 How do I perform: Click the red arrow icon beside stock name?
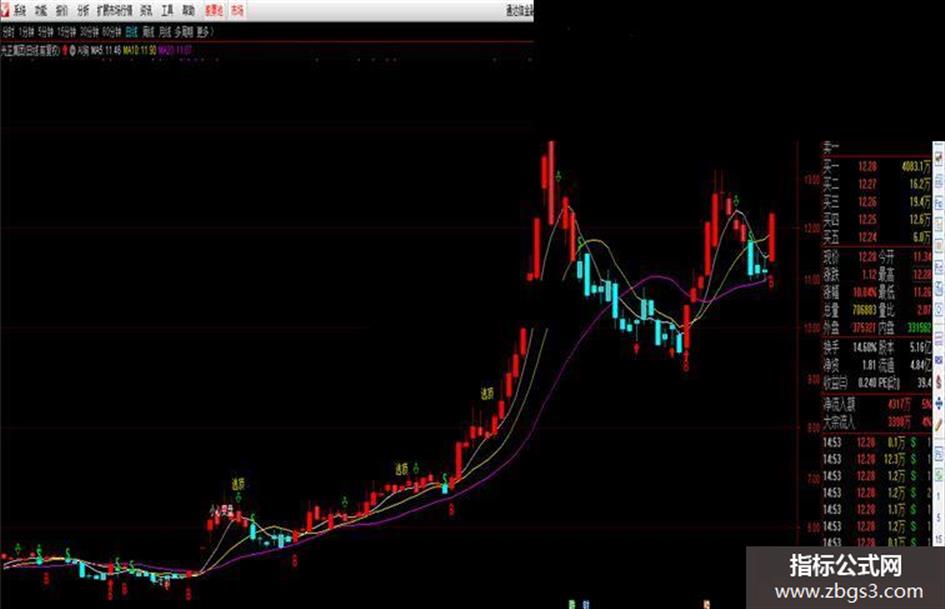coord(64,51)
